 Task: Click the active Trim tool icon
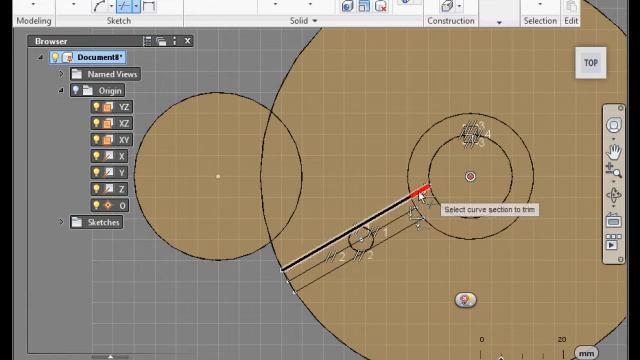(x=124, y=6)
